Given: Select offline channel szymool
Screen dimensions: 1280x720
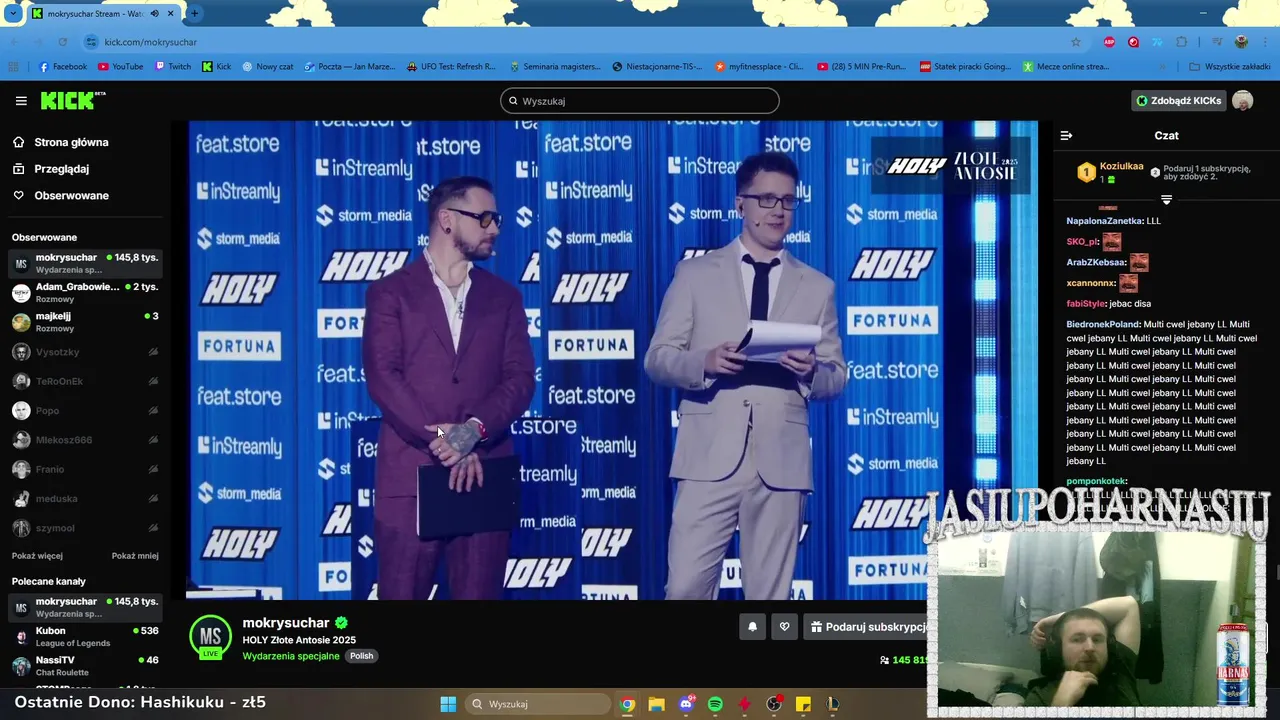Looking at the screenshot, I should pyautogui.click(x=85, y=528).
